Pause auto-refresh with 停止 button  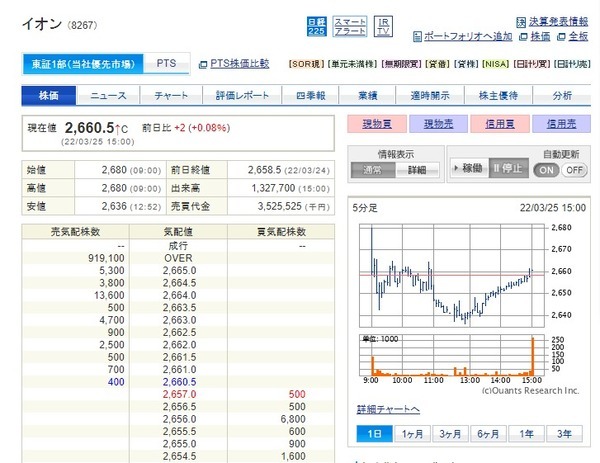tap(509, 168)
